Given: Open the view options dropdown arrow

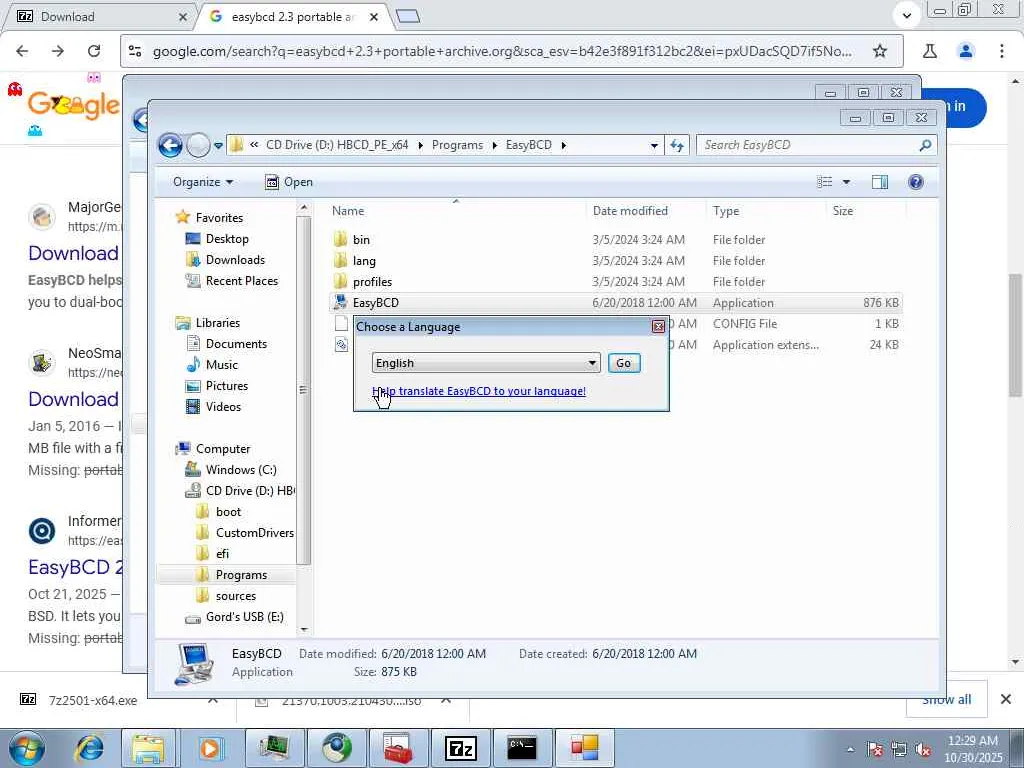Looking at the screenshot, I should click(x=846, y=182).
